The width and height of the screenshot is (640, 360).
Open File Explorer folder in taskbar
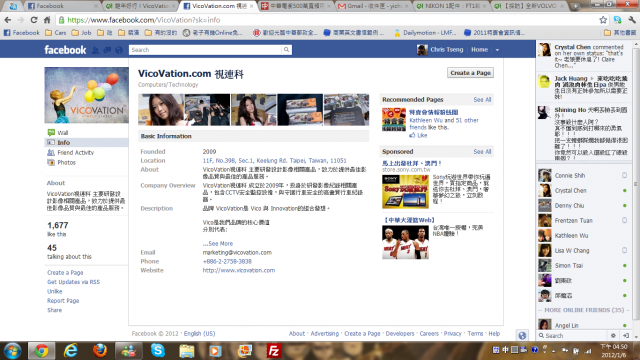(187, 351)
